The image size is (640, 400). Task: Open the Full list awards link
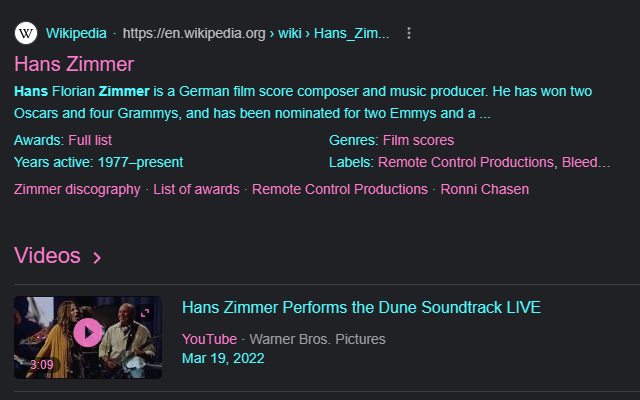pyautogui.click(x=90, y=140)
